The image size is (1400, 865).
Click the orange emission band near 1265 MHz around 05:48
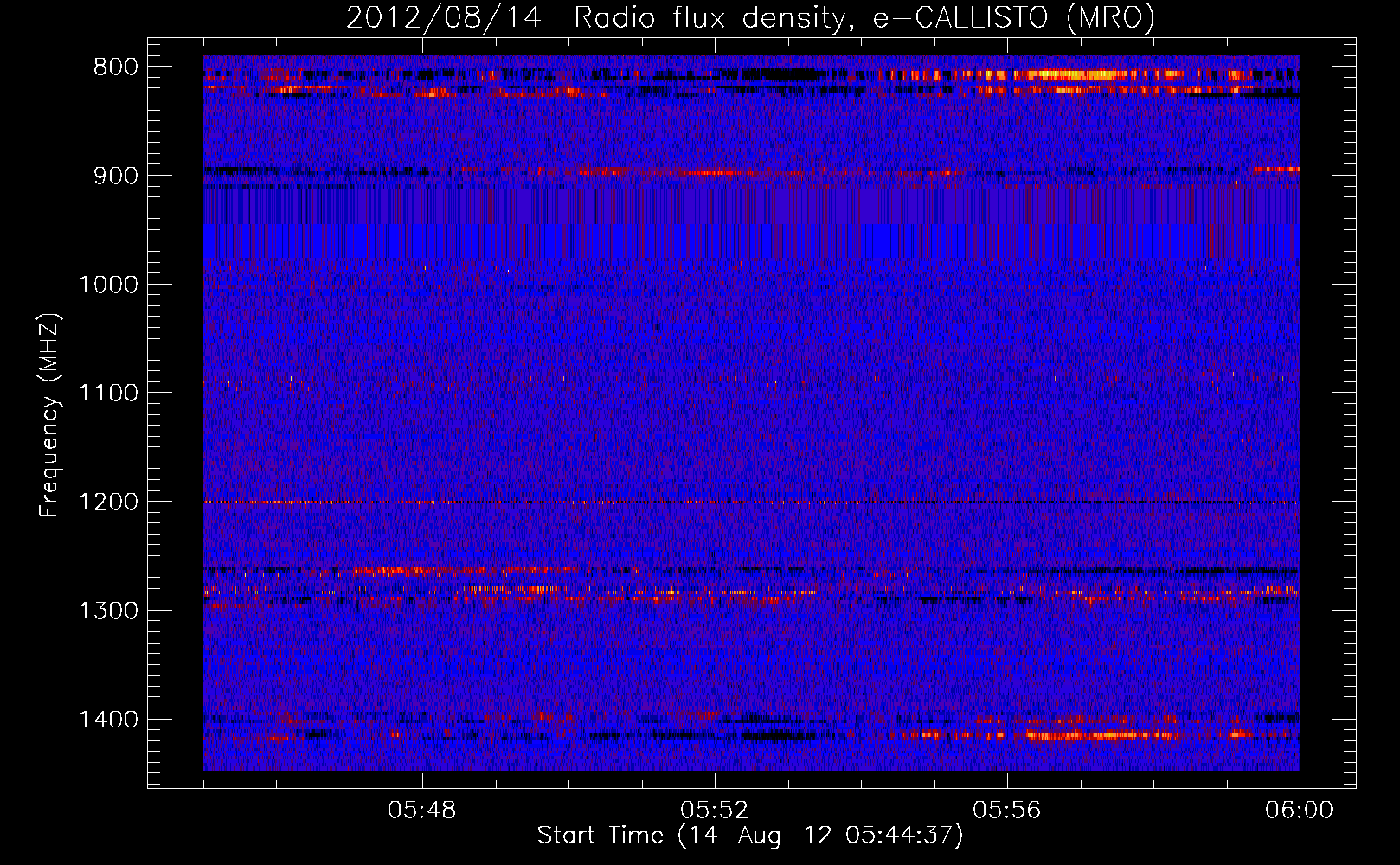tap(463, 571)
